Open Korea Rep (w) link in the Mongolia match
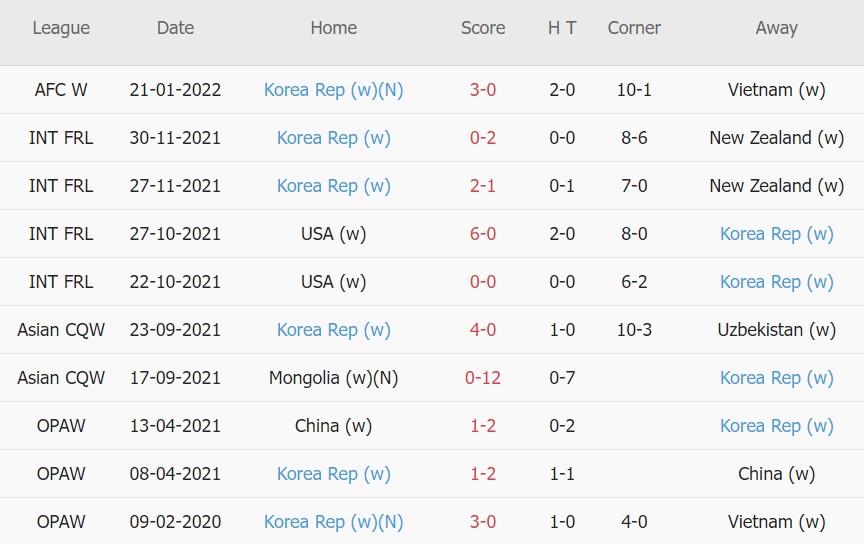The image size is (864, 544). 776,378
